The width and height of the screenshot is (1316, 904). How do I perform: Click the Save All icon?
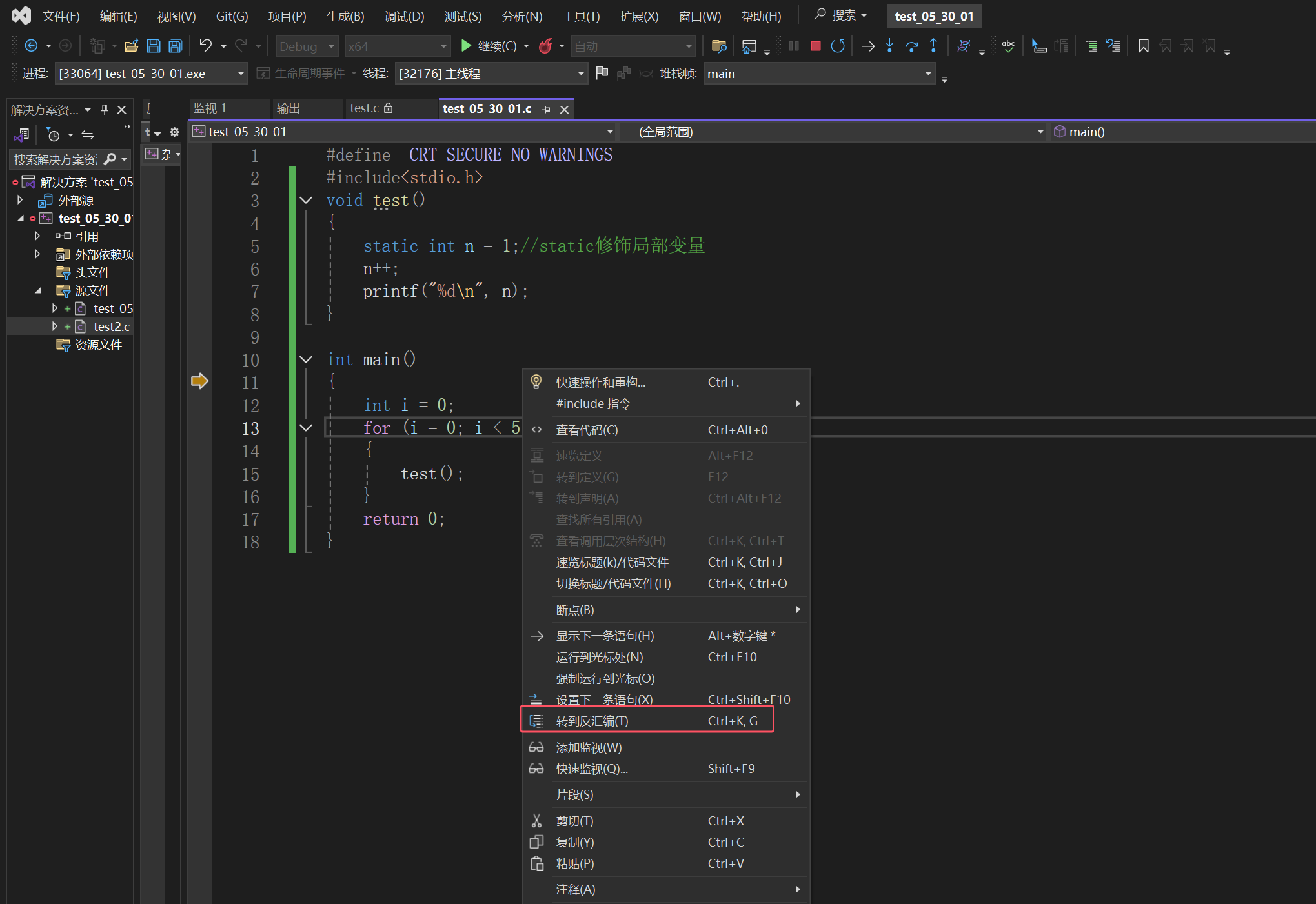(175, 46)
